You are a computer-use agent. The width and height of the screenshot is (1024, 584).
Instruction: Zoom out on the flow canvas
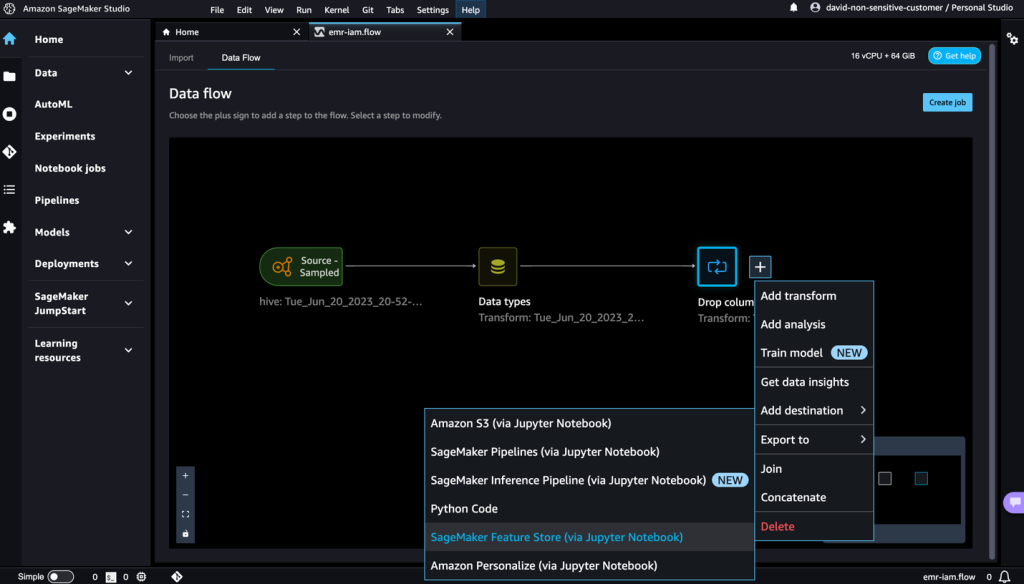pos(185,495)
